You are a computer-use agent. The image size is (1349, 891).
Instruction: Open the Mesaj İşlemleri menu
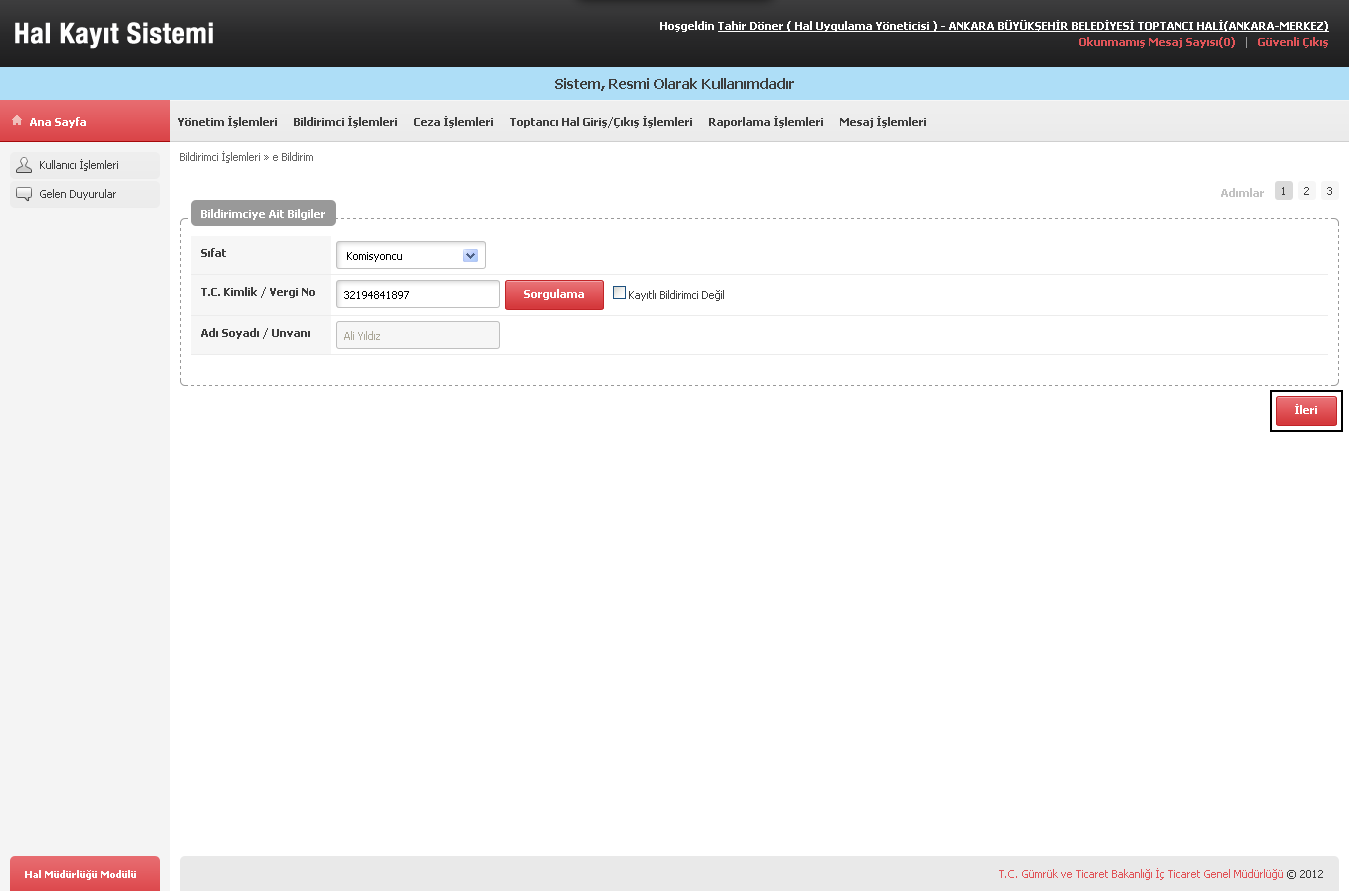[x=883, y=122]
